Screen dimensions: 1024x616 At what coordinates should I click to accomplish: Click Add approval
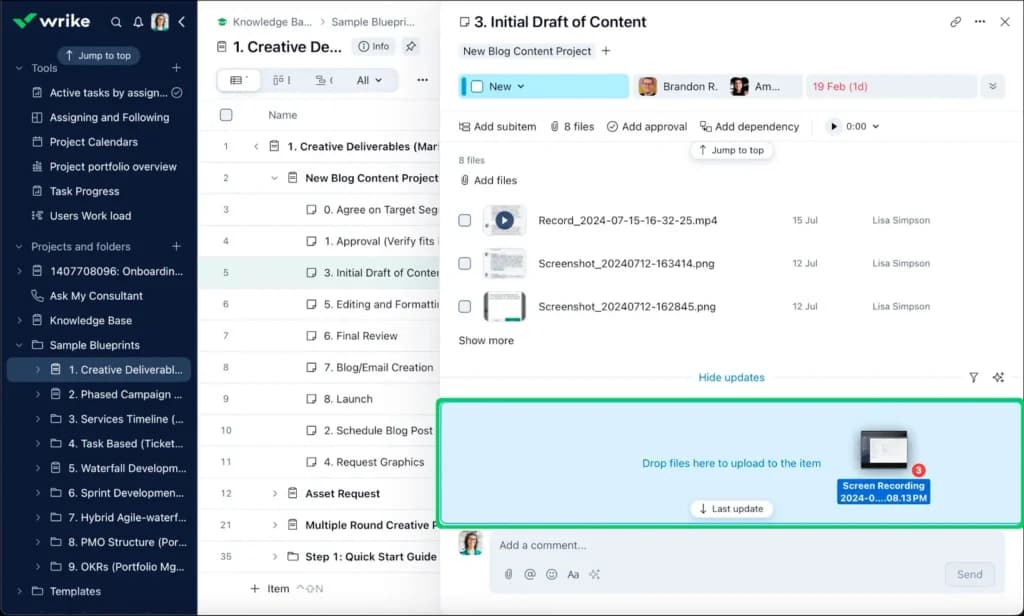tap(647, 127)
